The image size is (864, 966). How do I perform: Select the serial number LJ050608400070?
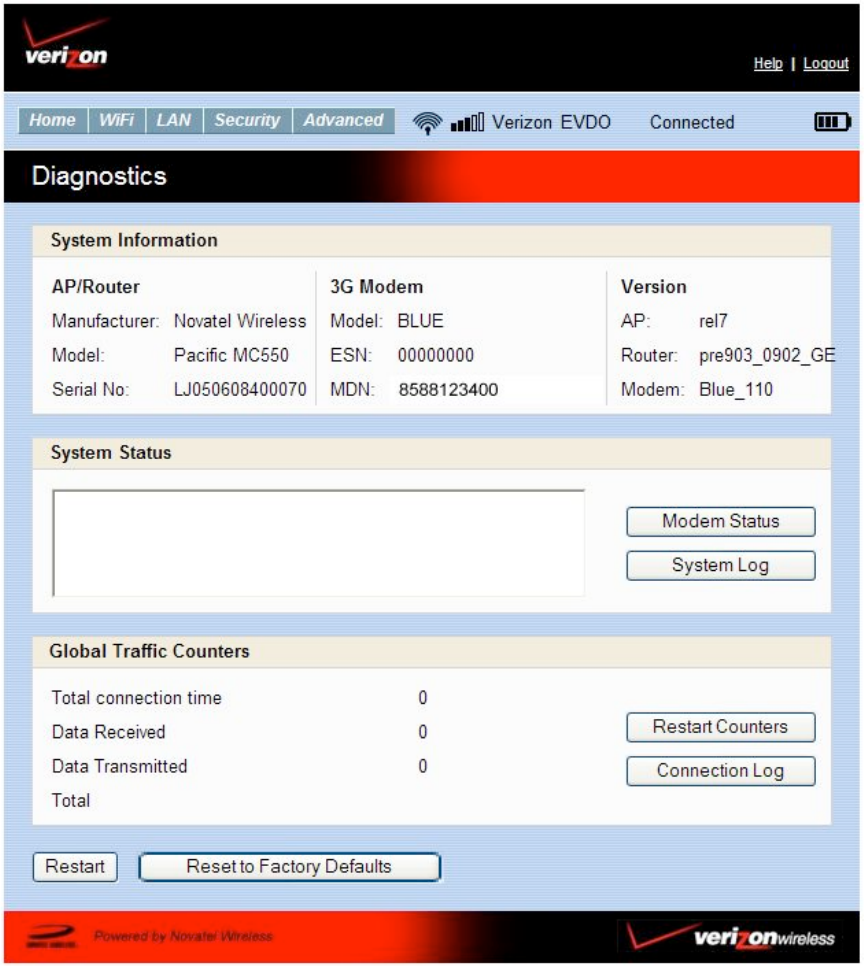(x=240, y=389)
